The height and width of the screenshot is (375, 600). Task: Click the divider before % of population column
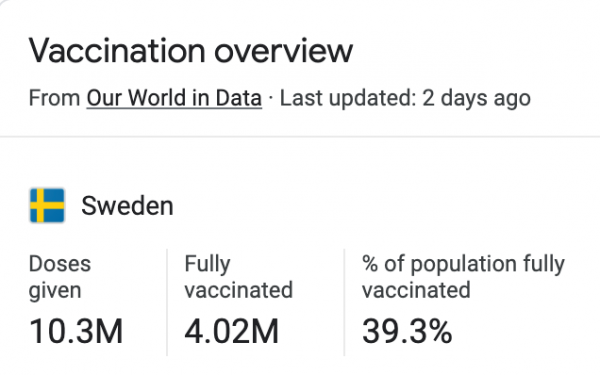click(x=344, y=302)
